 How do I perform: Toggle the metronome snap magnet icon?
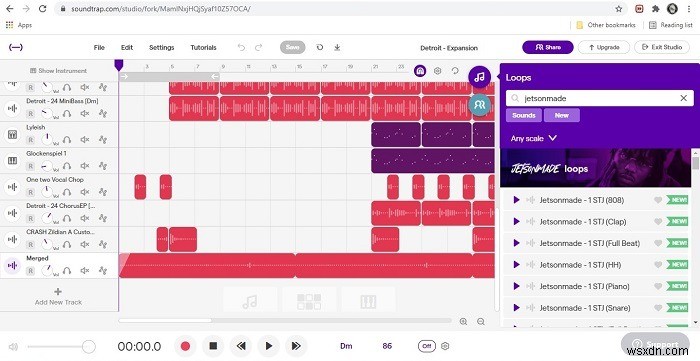[420, 71]
